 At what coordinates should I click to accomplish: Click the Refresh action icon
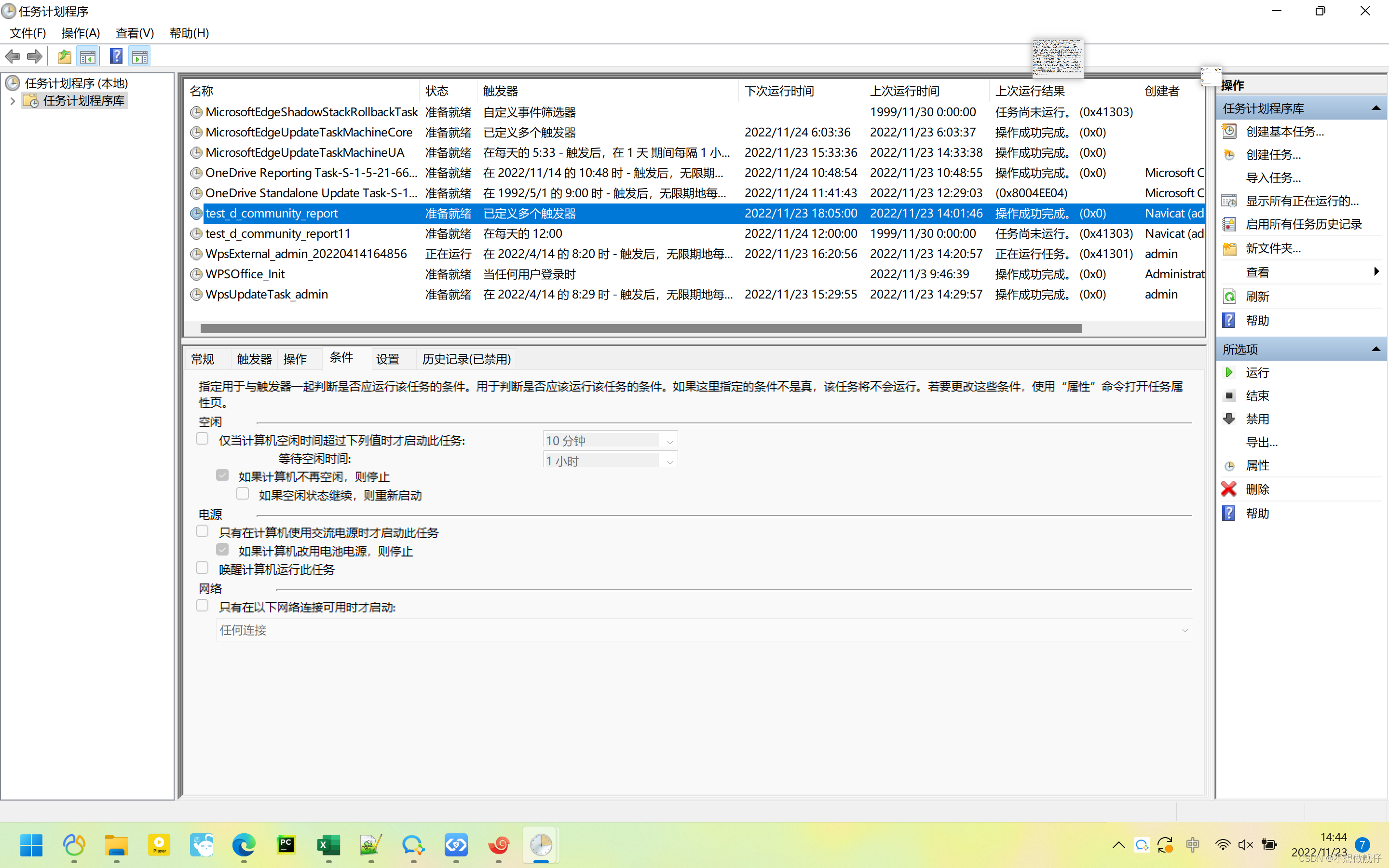(1229, 296)
